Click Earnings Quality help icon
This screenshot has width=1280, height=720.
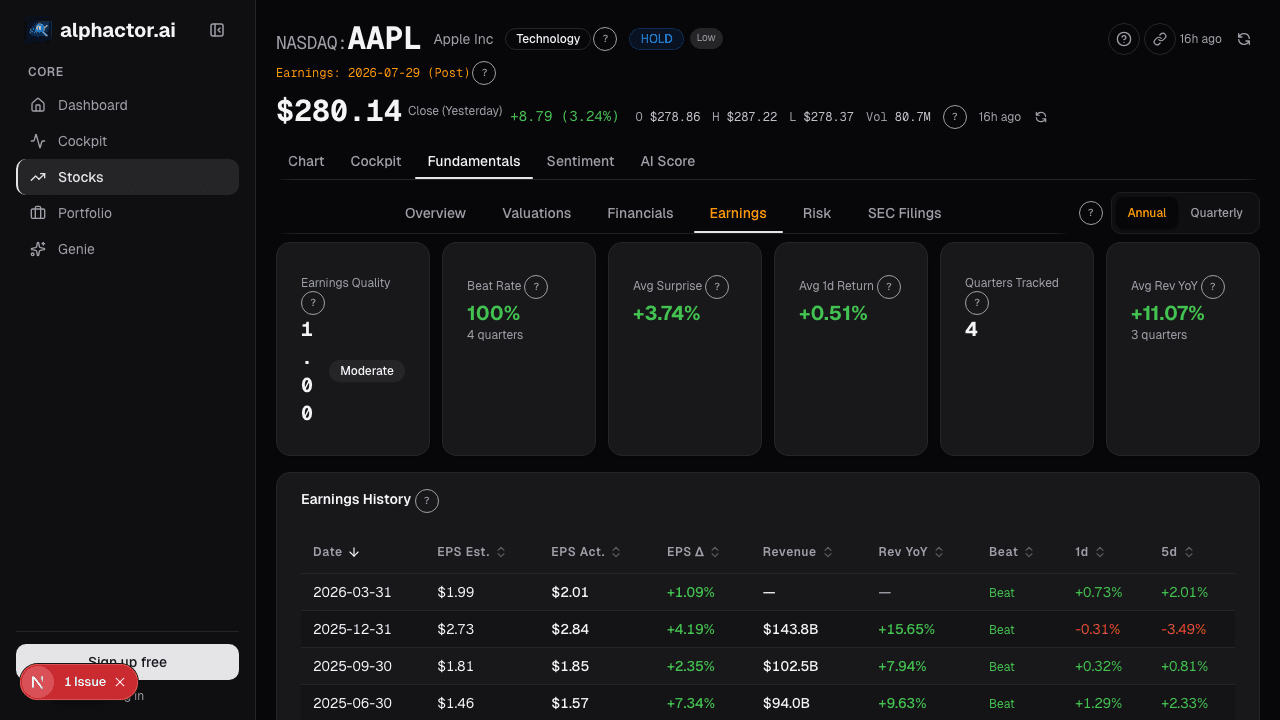(x=313, y=303)
